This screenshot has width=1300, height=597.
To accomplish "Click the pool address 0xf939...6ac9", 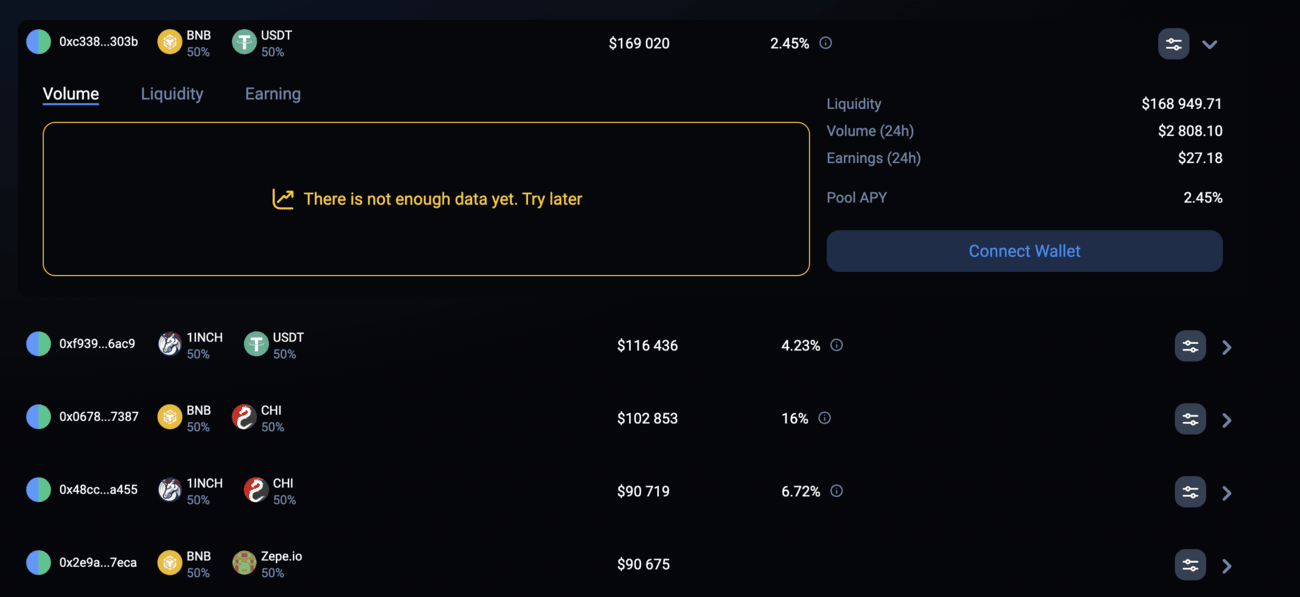I will pyautogui.click(x=96, y=343).
